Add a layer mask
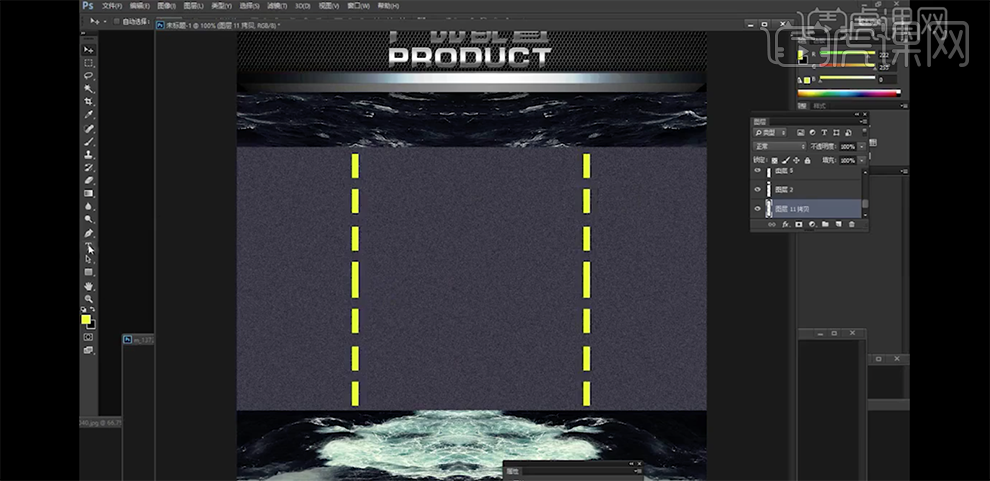Screen dimensions: 990x481 pyautogui.click(x=799, y=224)
